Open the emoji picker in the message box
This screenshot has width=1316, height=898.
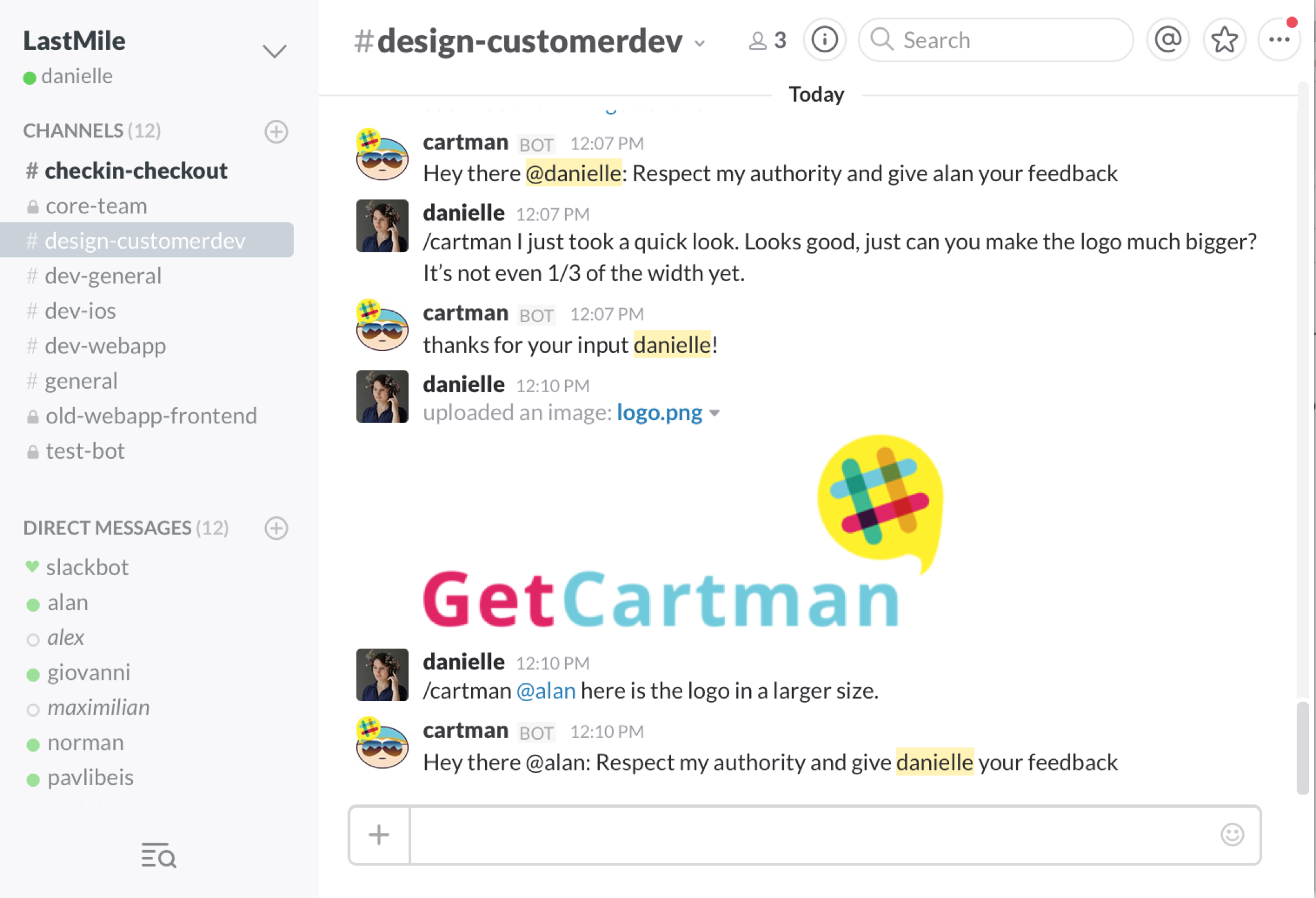pos(1233,835)
